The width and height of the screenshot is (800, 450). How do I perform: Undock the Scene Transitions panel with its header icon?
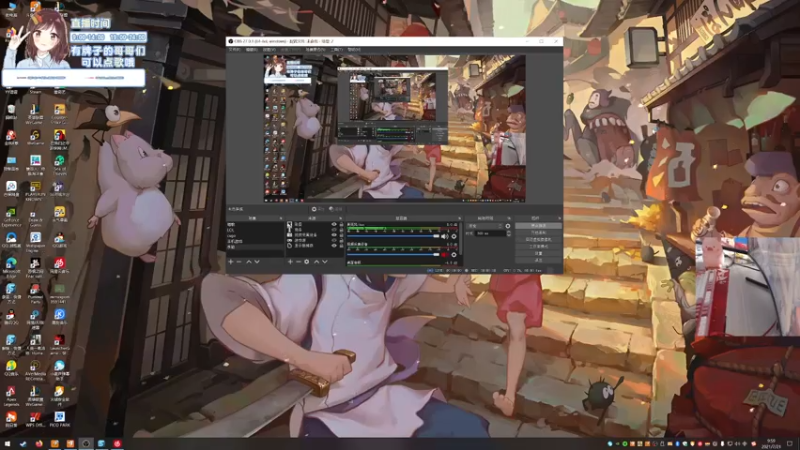pos(509,218)
